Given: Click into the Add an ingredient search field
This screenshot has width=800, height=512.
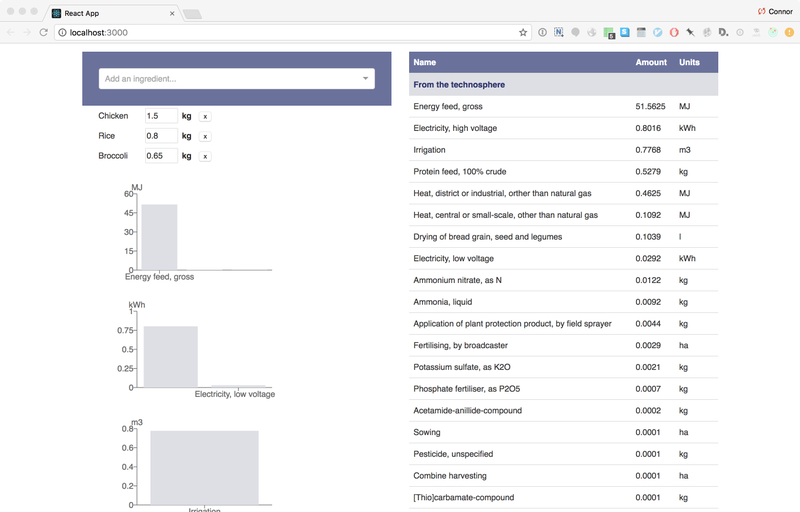Looking at the screenshot, I should point(230,78).
